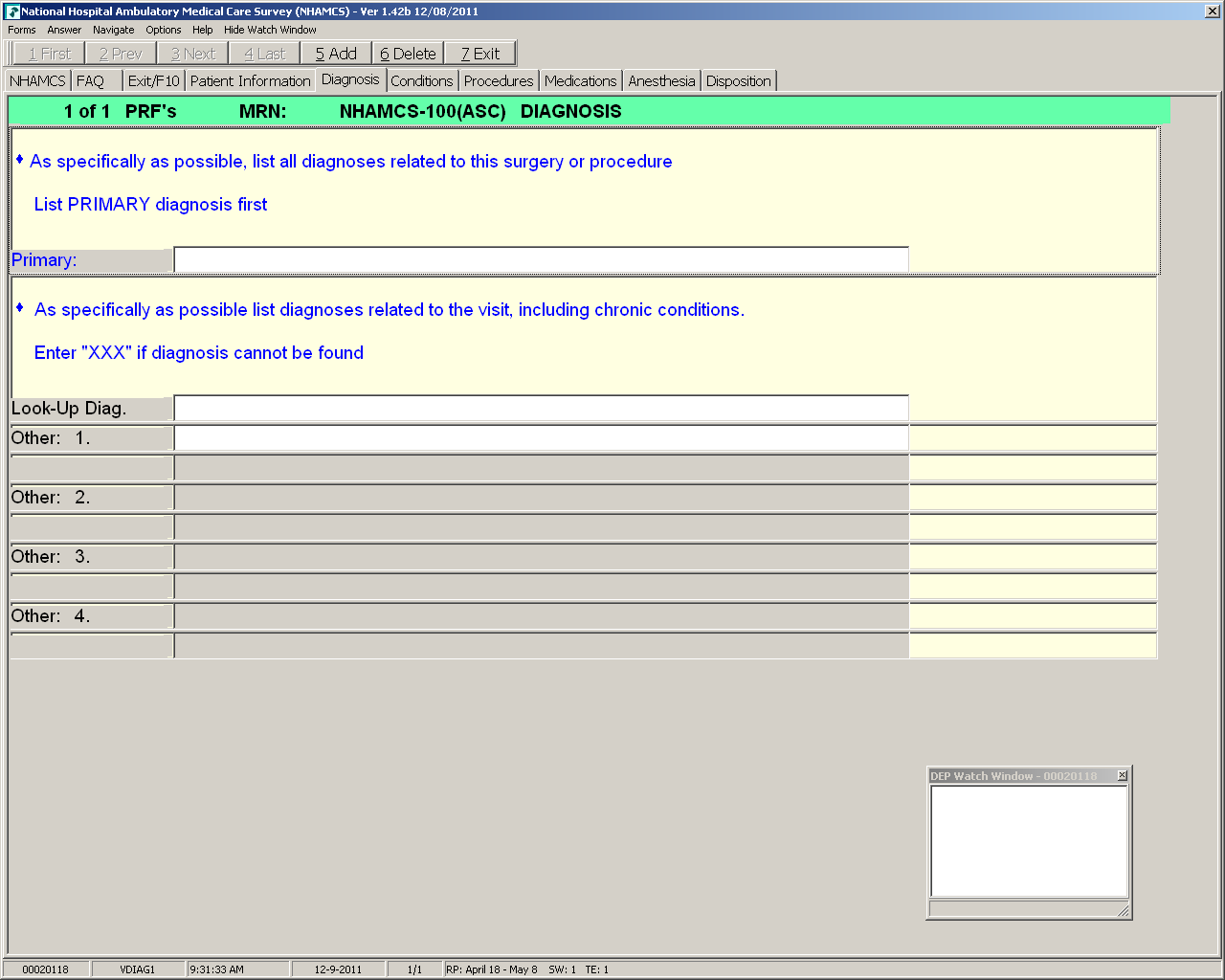This screenshot has width=1225, height=980.
Task: Select the Diagnosis tab
Action: coord(350,79)
